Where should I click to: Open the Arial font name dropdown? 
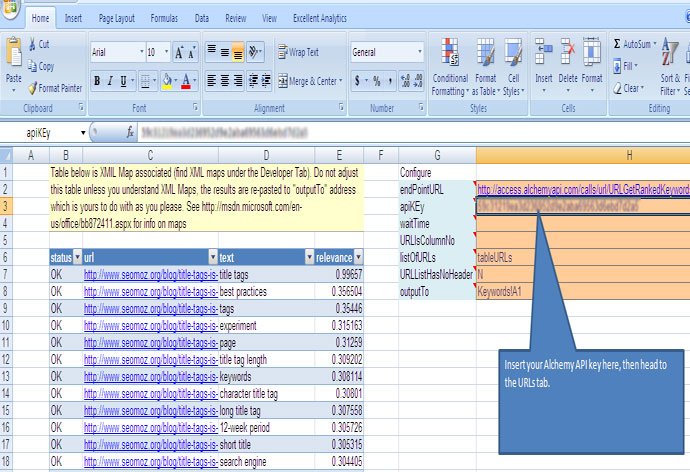(x=142, y=52)
